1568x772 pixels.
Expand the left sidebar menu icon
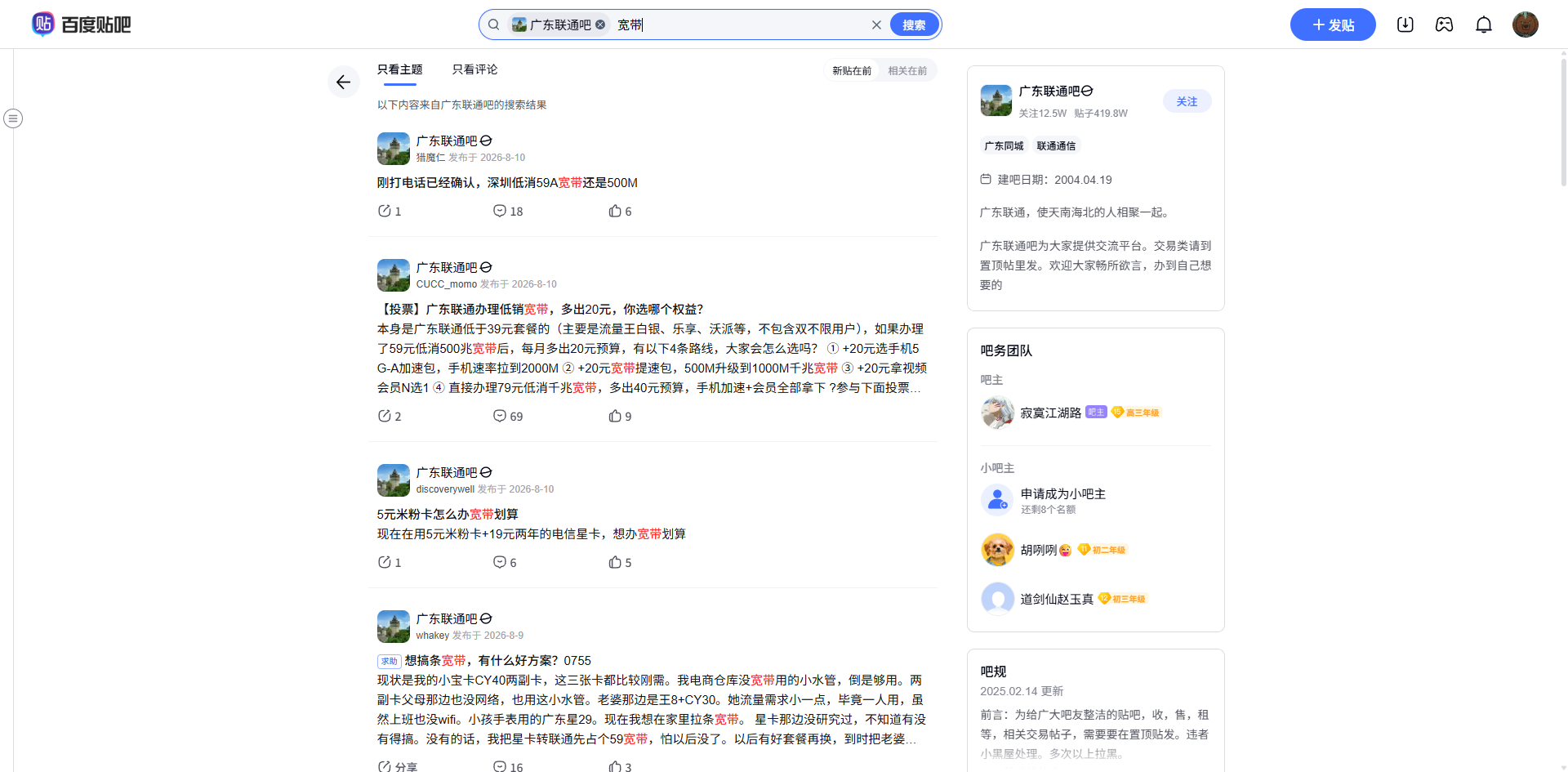pyautogui.click(x=13, y=118)
